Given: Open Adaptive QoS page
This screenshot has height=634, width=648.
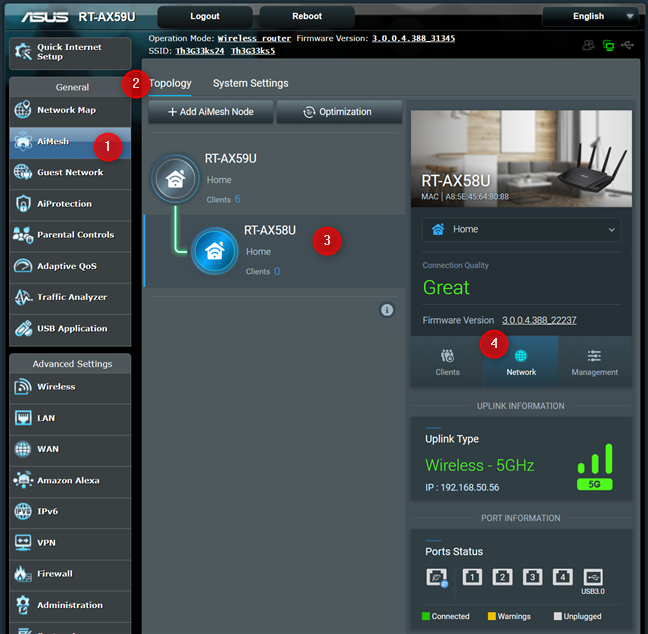Looking at the screenshot, I should pyautogui.click(x=70, y=266).
